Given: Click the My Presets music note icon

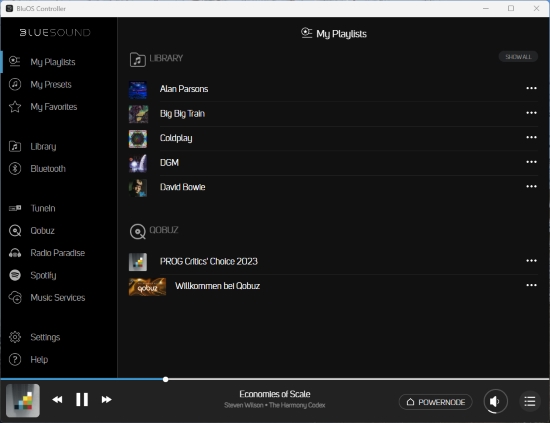Looking at the screenshot, I should (15, 84).
